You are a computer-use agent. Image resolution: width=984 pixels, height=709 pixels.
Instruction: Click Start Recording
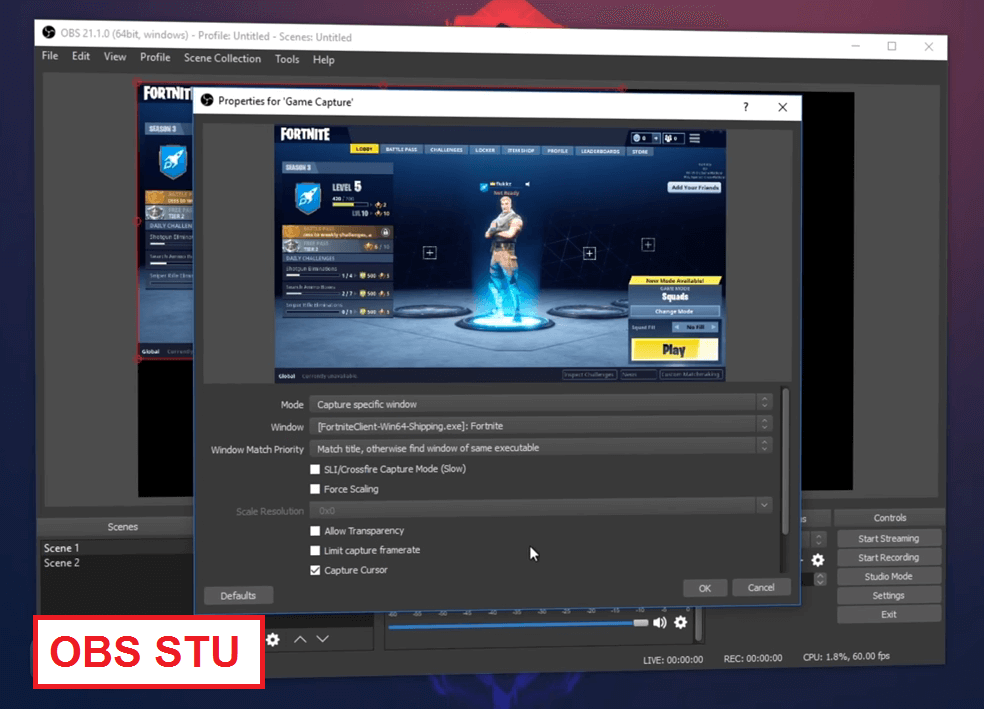pyautogui.click(x=889, y=557)
